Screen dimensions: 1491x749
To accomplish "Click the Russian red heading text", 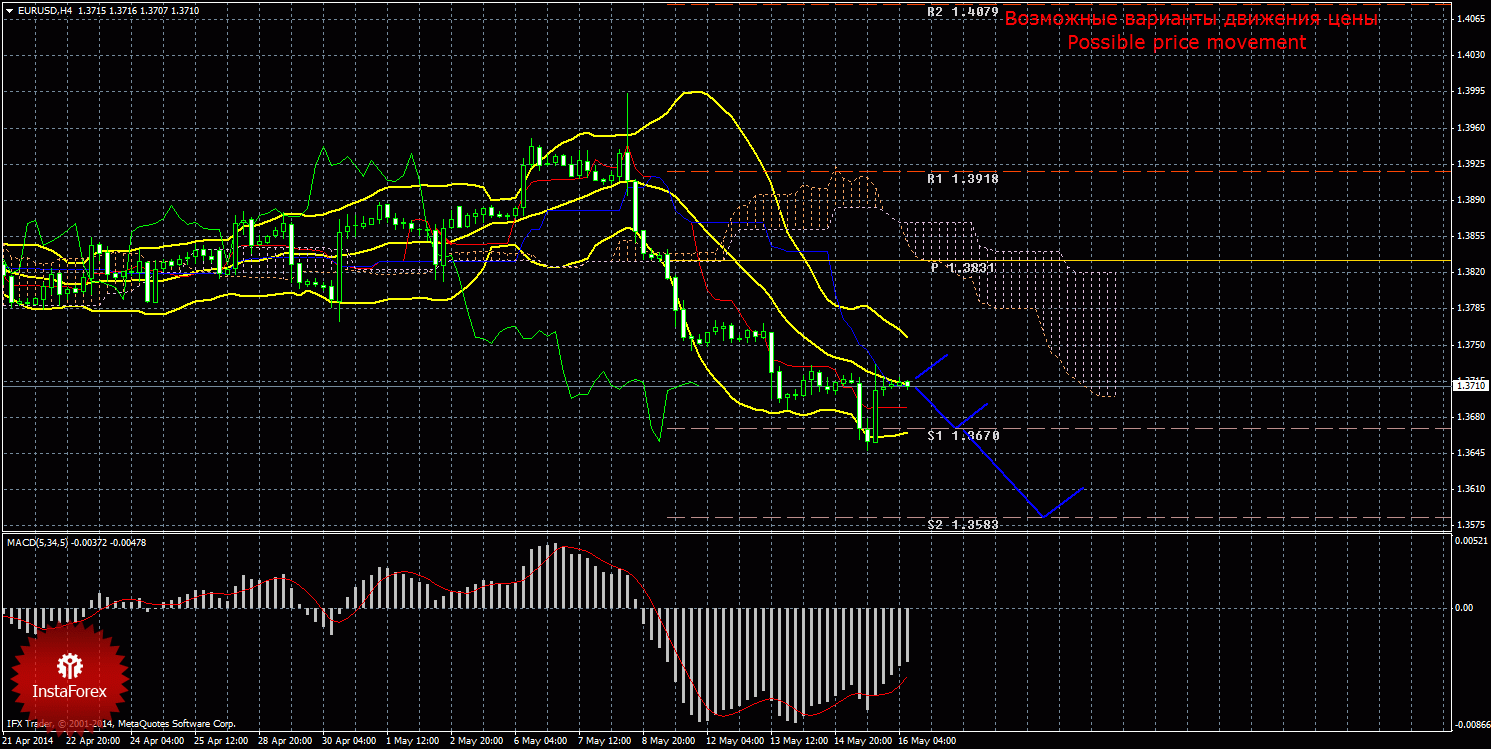I will pyautogui.click(x=1191, y=19).
